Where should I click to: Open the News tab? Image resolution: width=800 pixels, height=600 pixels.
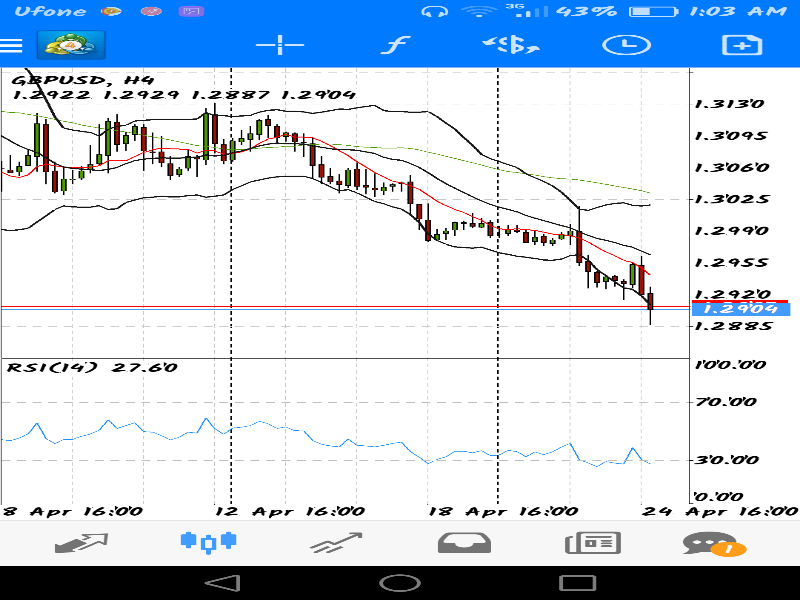tap(593, 543)
